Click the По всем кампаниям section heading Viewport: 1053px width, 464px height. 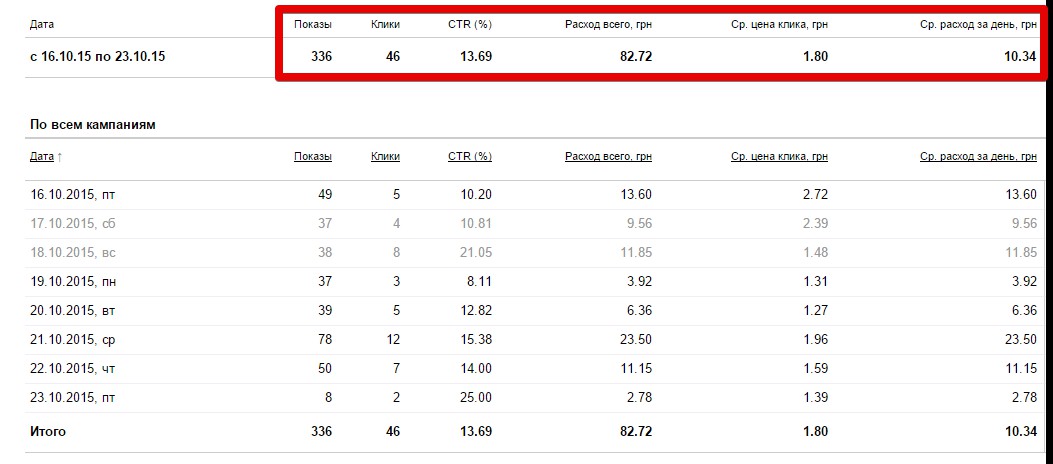pyautogui.click(x=93, y=125)
